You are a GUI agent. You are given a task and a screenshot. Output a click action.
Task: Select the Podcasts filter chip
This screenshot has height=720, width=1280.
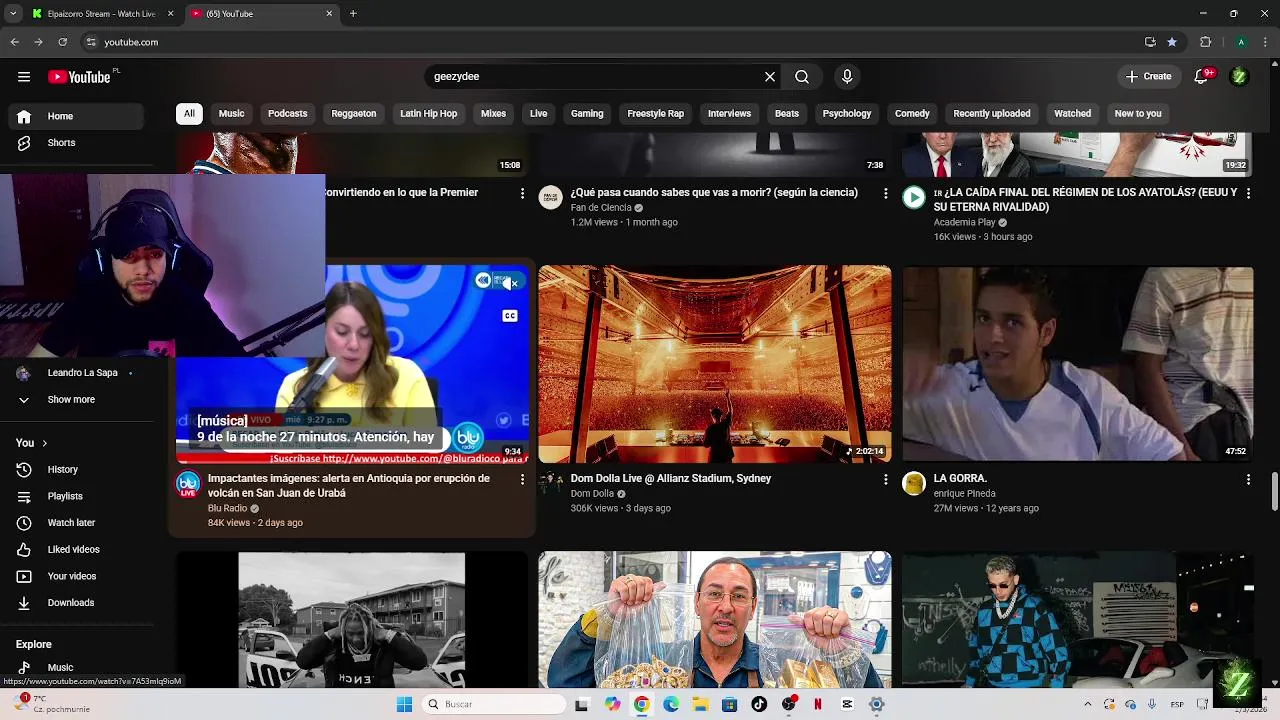click(x=287, y=114)
